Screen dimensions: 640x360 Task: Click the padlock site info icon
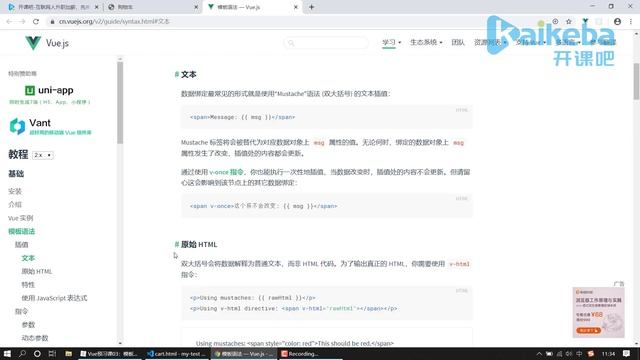coord(52,21)
